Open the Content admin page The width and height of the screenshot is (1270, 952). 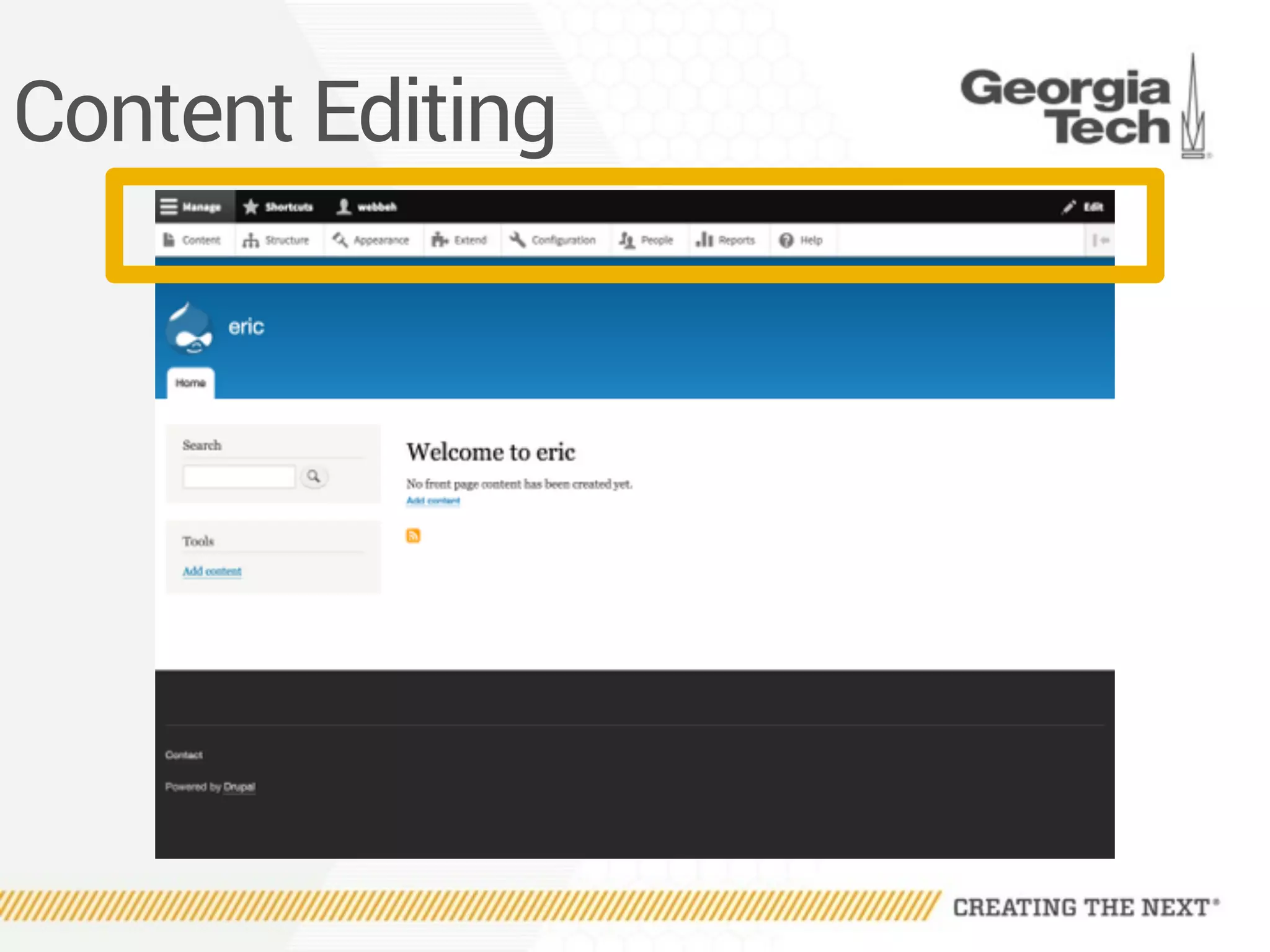coord(192,240)
